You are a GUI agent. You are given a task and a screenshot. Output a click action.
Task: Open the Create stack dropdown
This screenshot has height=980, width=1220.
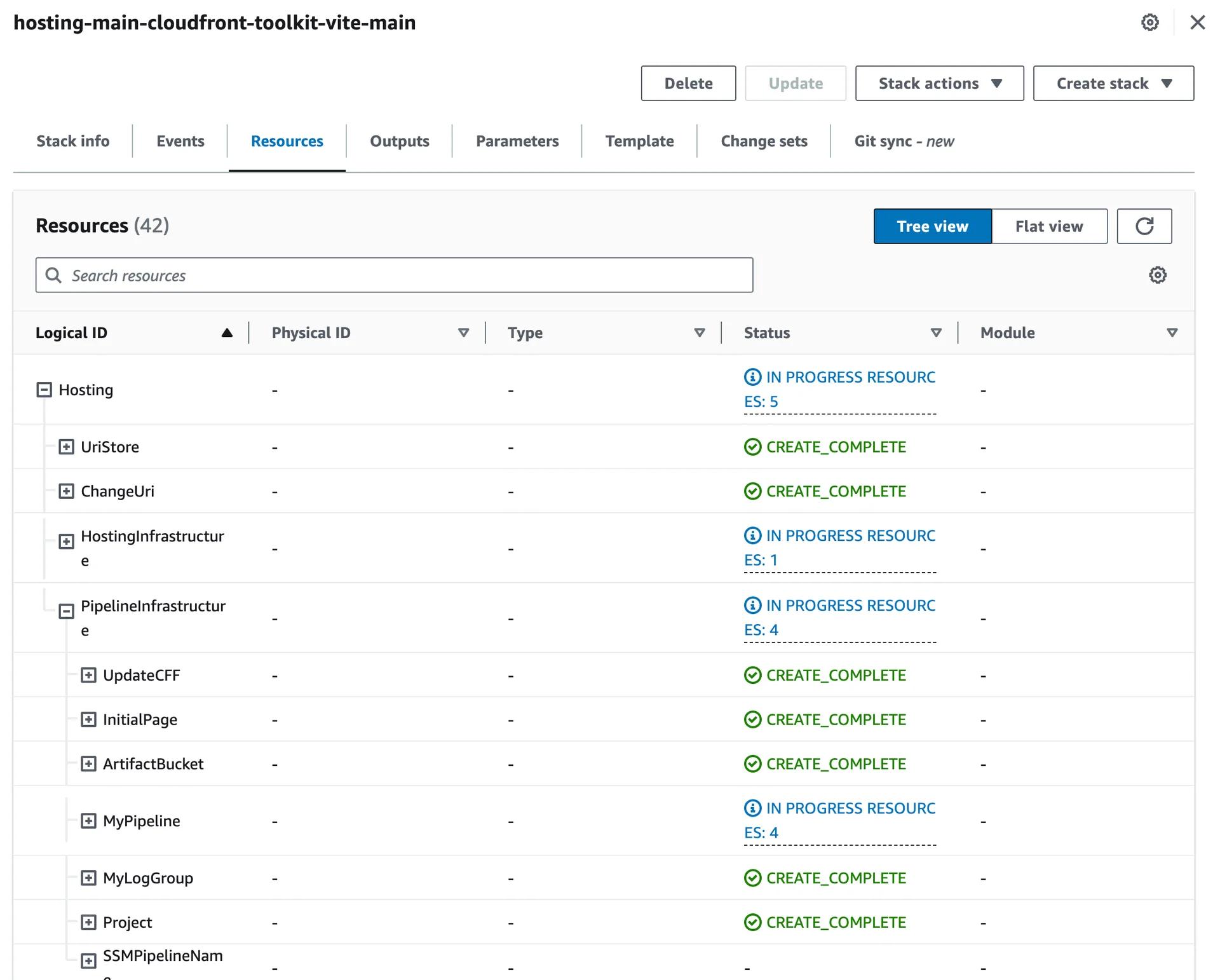click(x=1113, y=83)
